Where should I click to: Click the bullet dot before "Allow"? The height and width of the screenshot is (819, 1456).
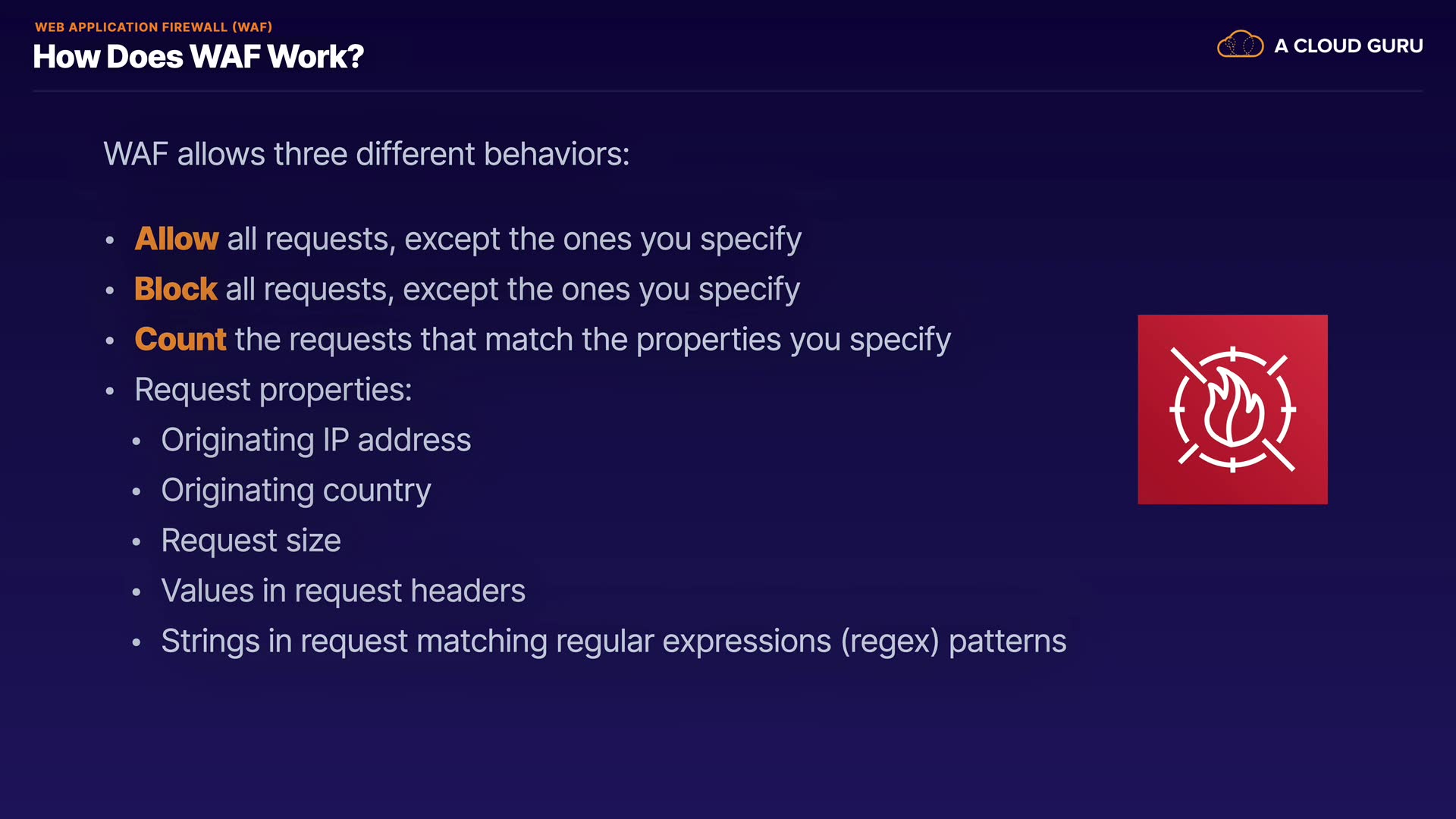pyautogui.click(x=110, y=241)
